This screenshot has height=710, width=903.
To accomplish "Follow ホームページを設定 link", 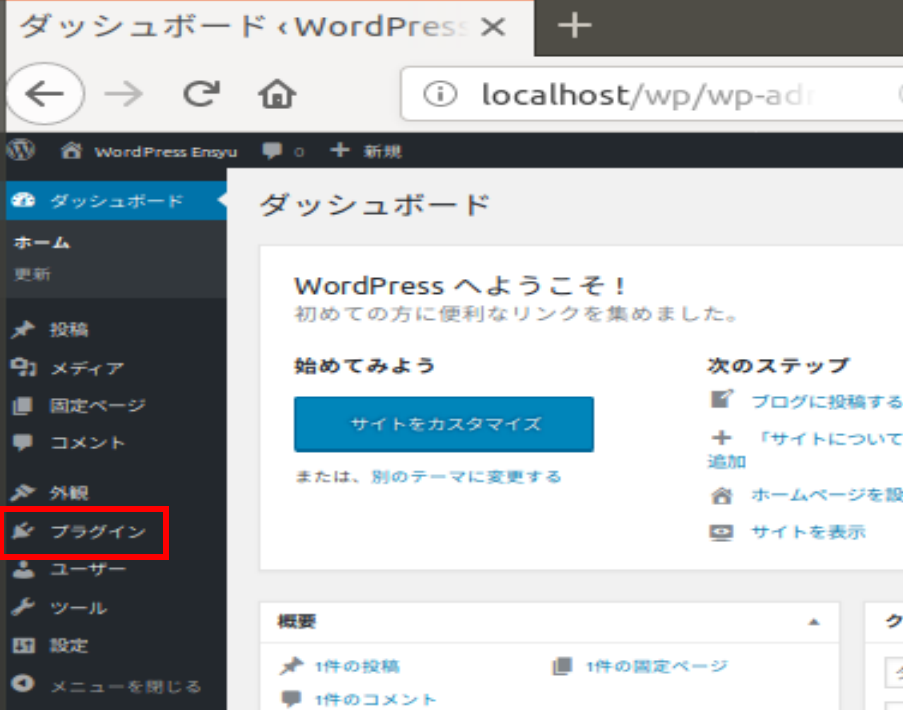I will [x=827, y=495].
